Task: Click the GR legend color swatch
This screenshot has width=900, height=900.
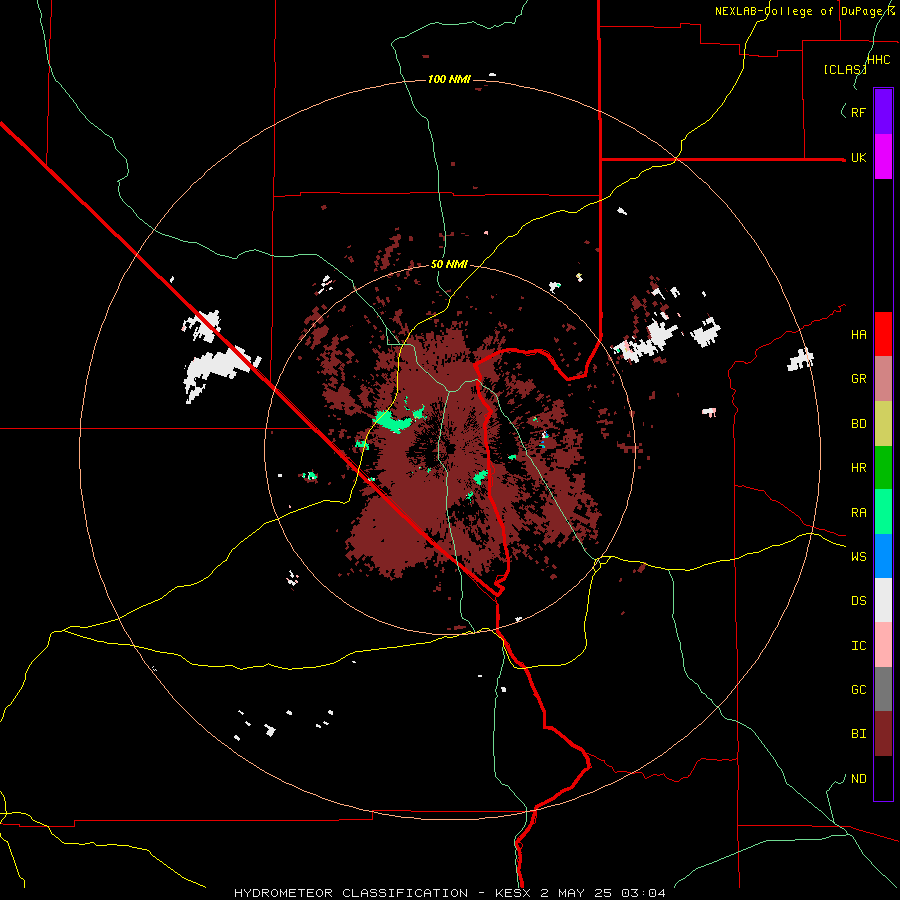Action: tap(883, 379)
